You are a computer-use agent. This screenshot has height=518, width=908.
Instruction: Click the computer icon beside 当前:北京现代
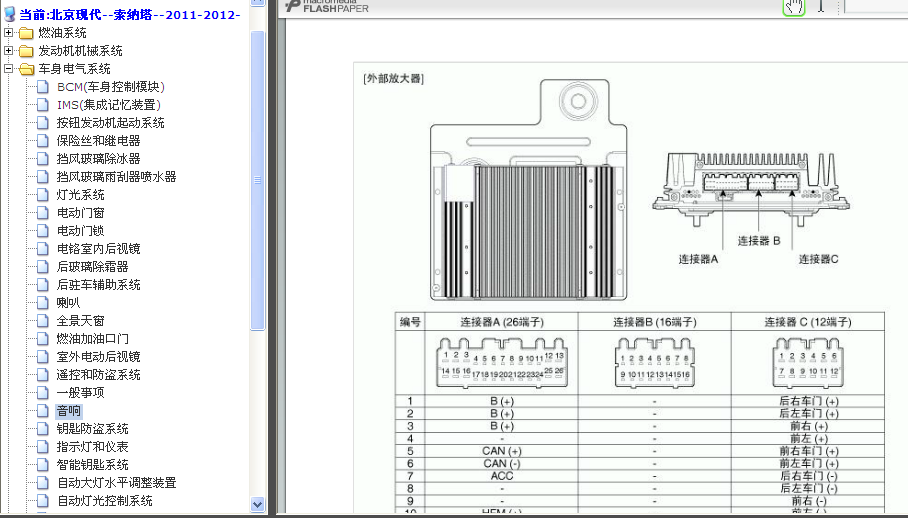pos(10,14)
